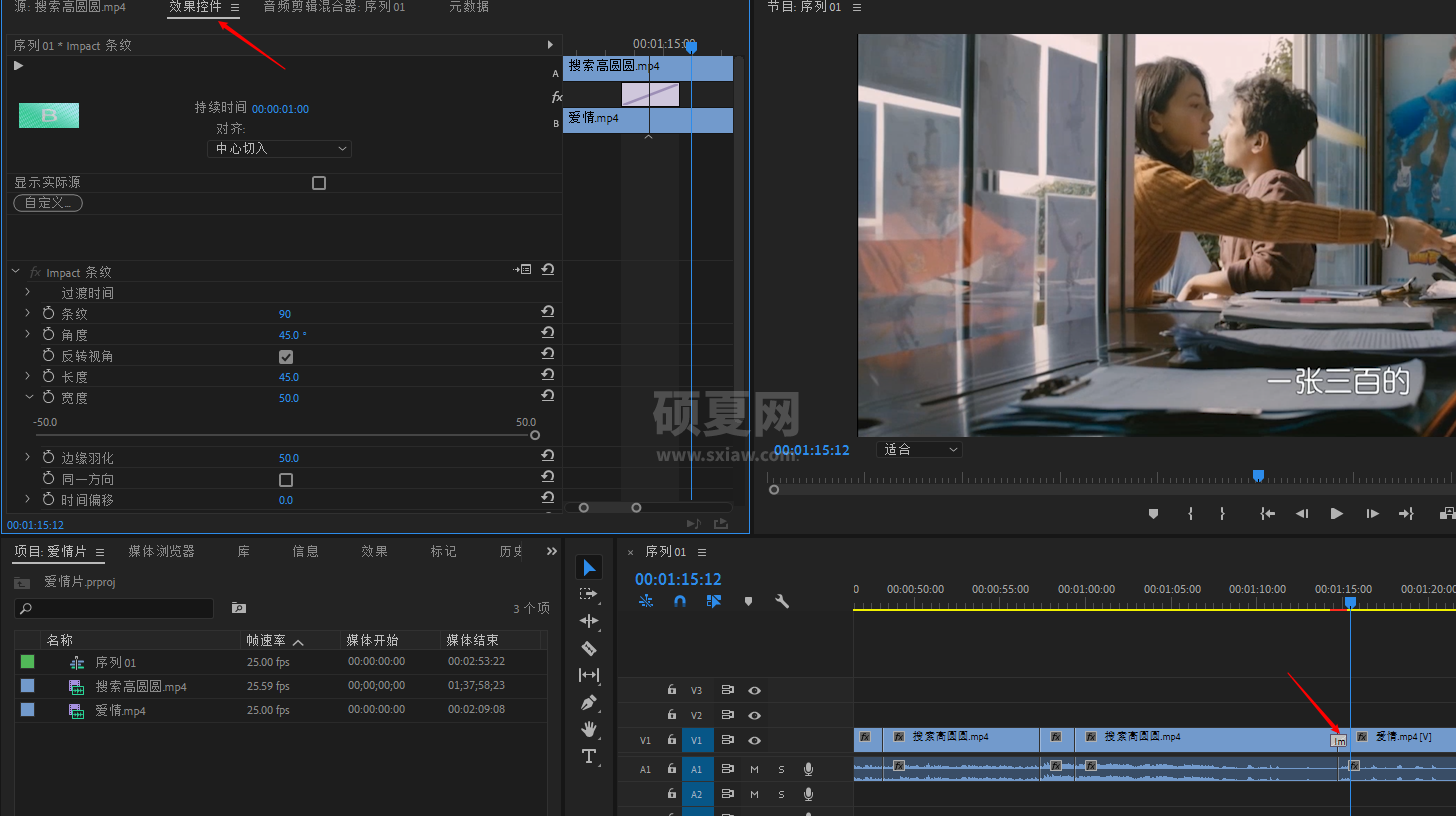The image size is (1456, 816).
Task: Show more Project panel tabs via chevrons
Action: pos(552,551)
